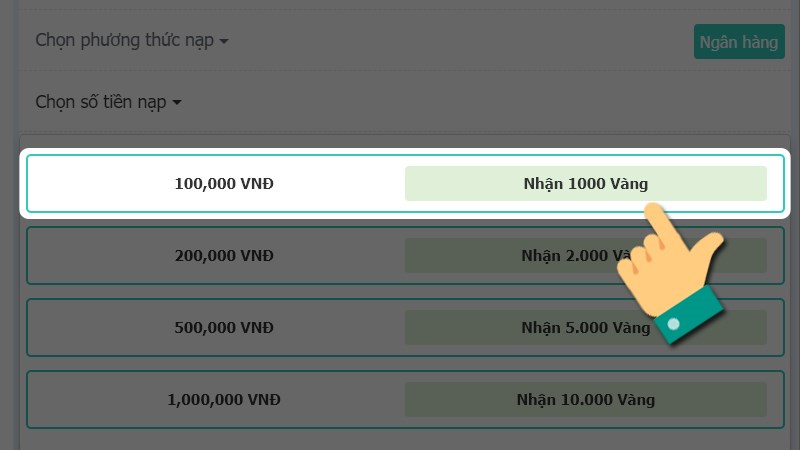Select the 100,000 VNĐ top-up option
The height and width of the screenshot is (450, 800).
point(405,184)
